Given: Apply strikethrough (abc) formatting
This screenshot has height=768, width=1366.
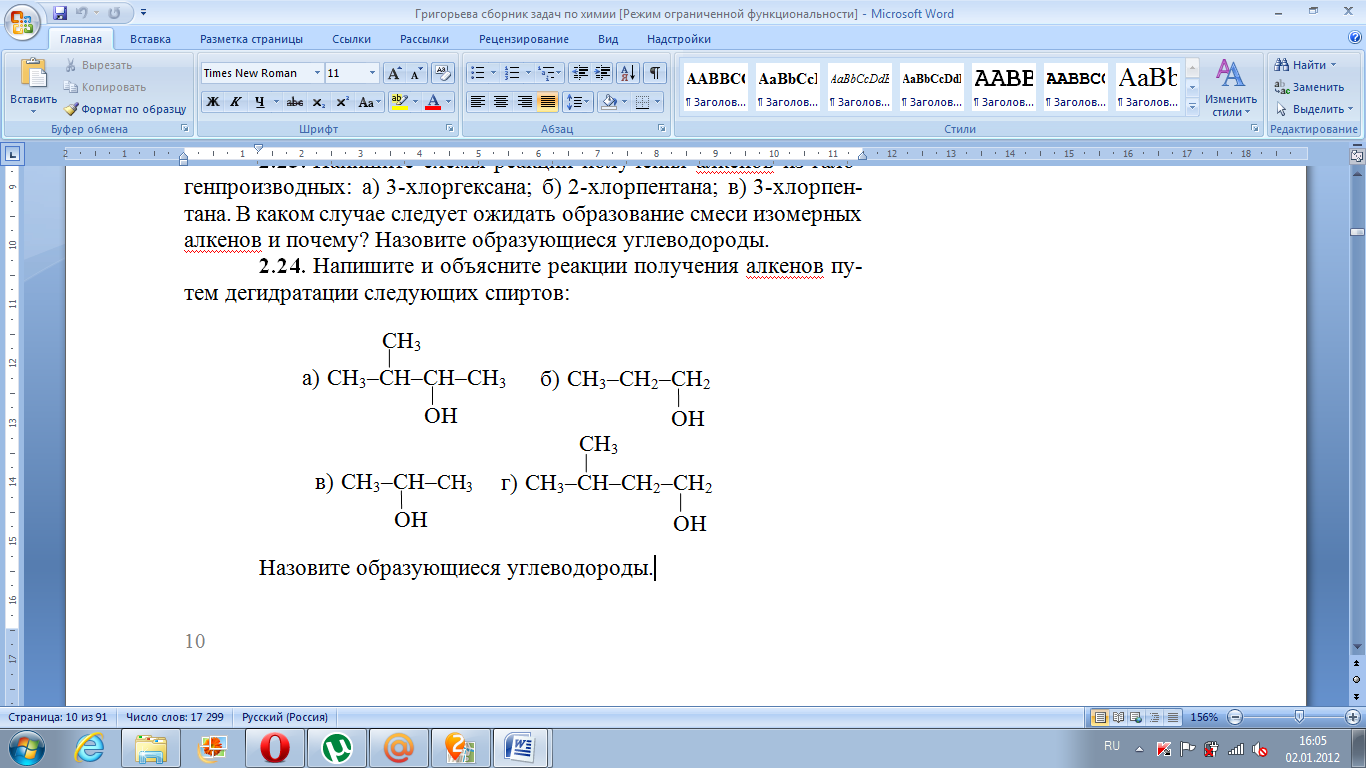Looking at the screenshot, I should click(294, 102).
